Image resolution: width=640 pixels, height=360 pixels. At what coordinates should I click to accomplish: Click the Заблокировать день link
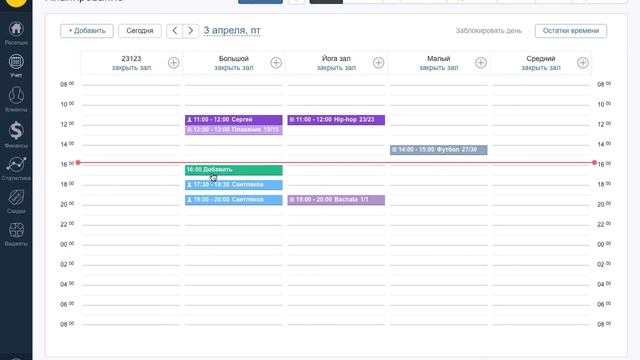click(489, 31)
